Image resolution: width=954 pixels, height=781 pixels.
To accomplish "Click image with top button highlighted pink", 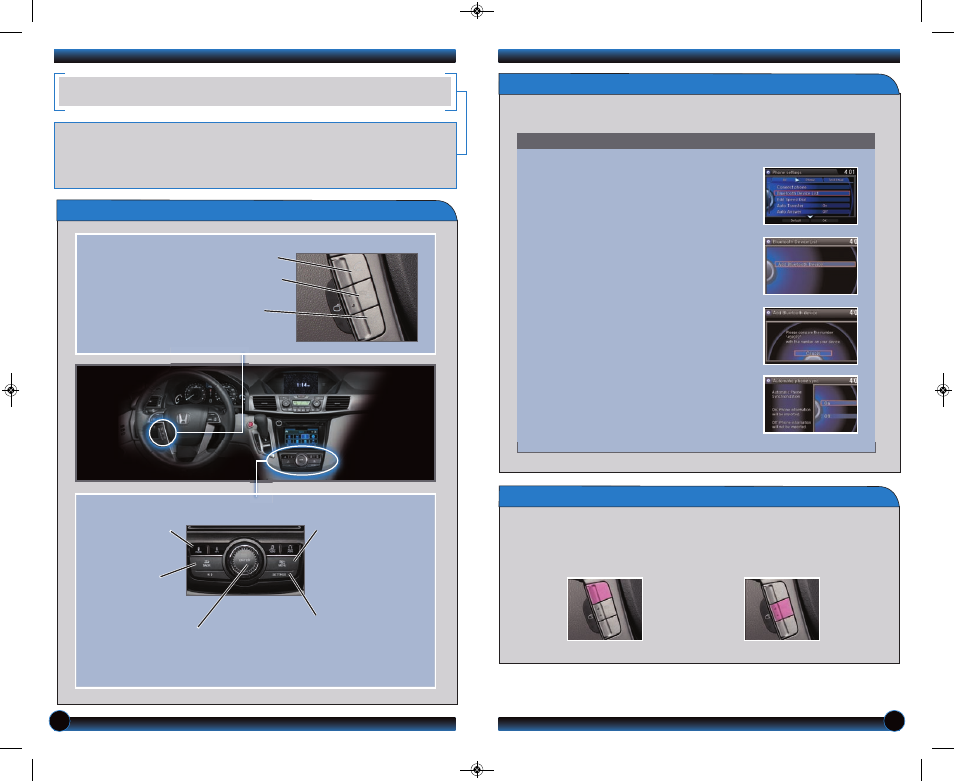I will [605, 609].
